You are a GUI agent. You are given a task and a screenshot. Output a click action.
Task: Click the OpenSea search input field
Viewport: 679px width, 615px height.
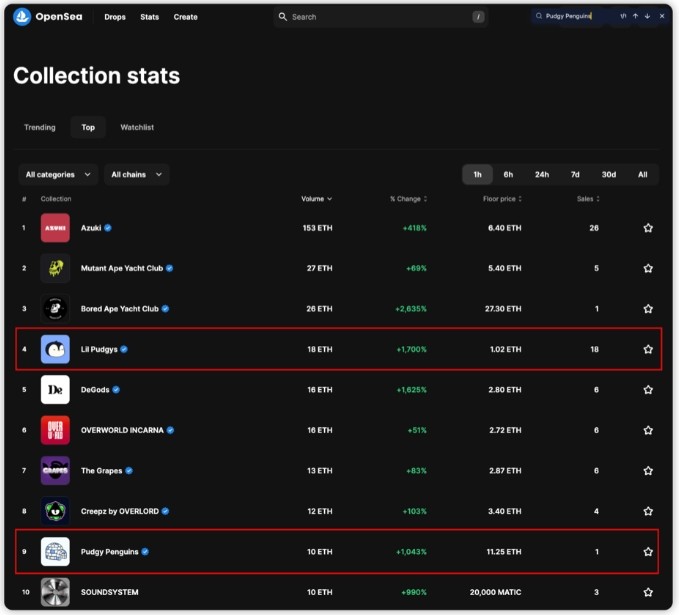coord(378,17)
